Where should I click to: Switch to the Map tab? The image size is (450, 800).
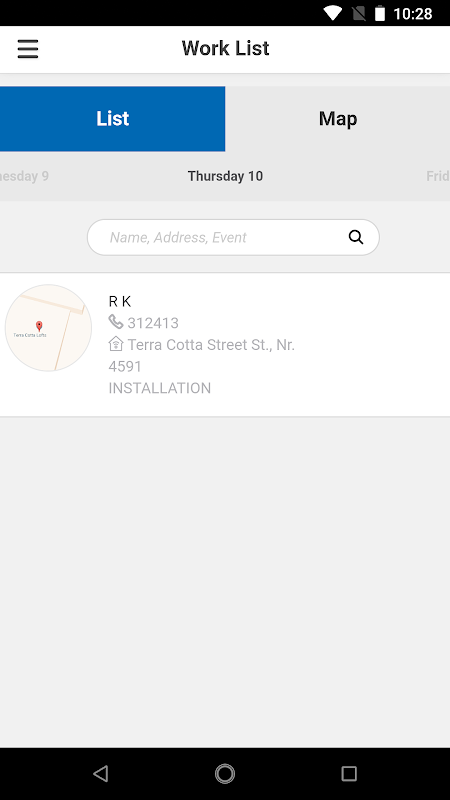coord(338,119)
